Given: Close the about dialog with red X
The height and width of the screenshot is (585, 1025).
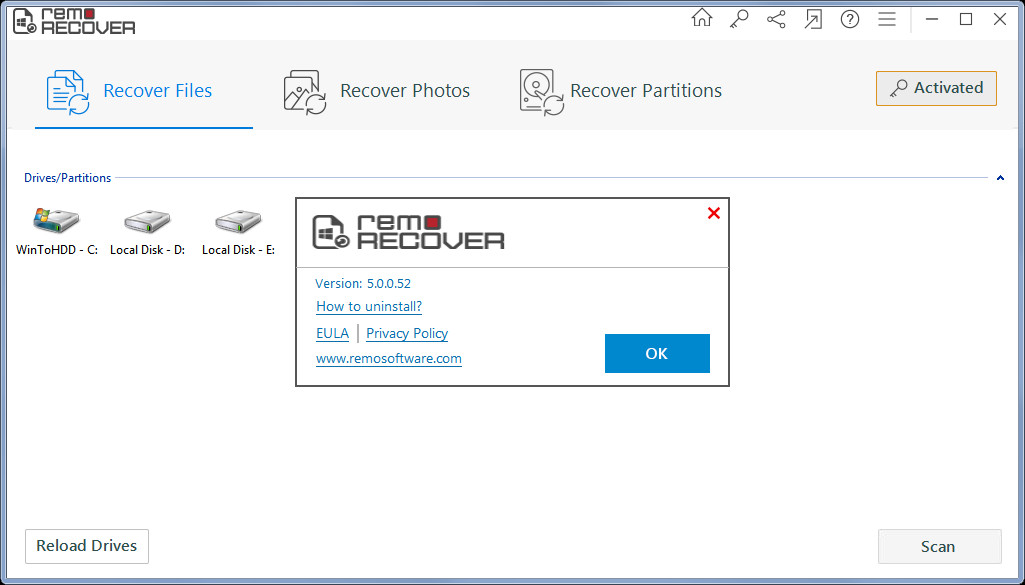Looking at the screenshot, I should click(x=714, y=213).
